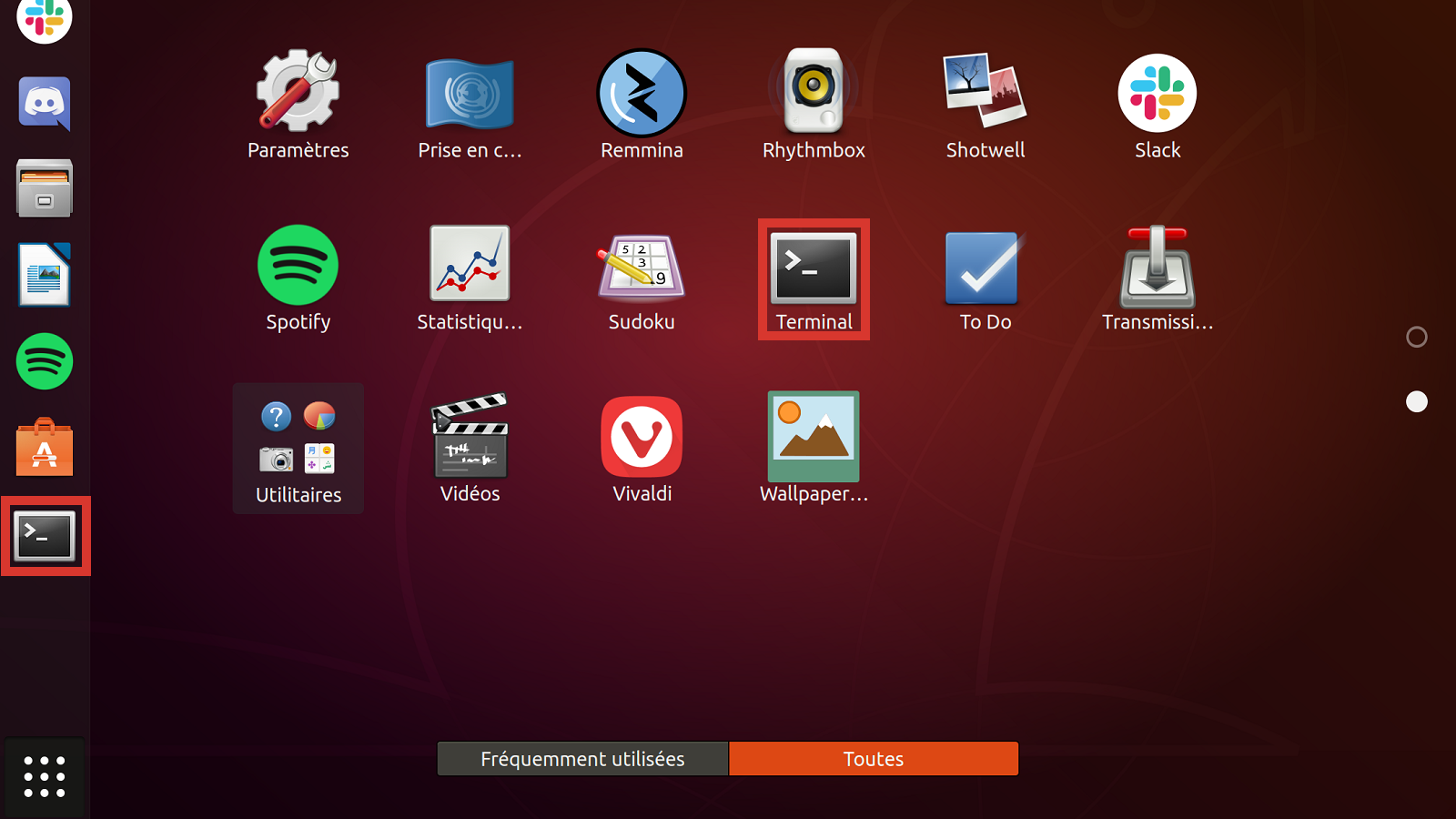Screen dimensions: 1456x819
Task: Switch to the Fréquemment utilisées tab
Action: pos(582,758)
